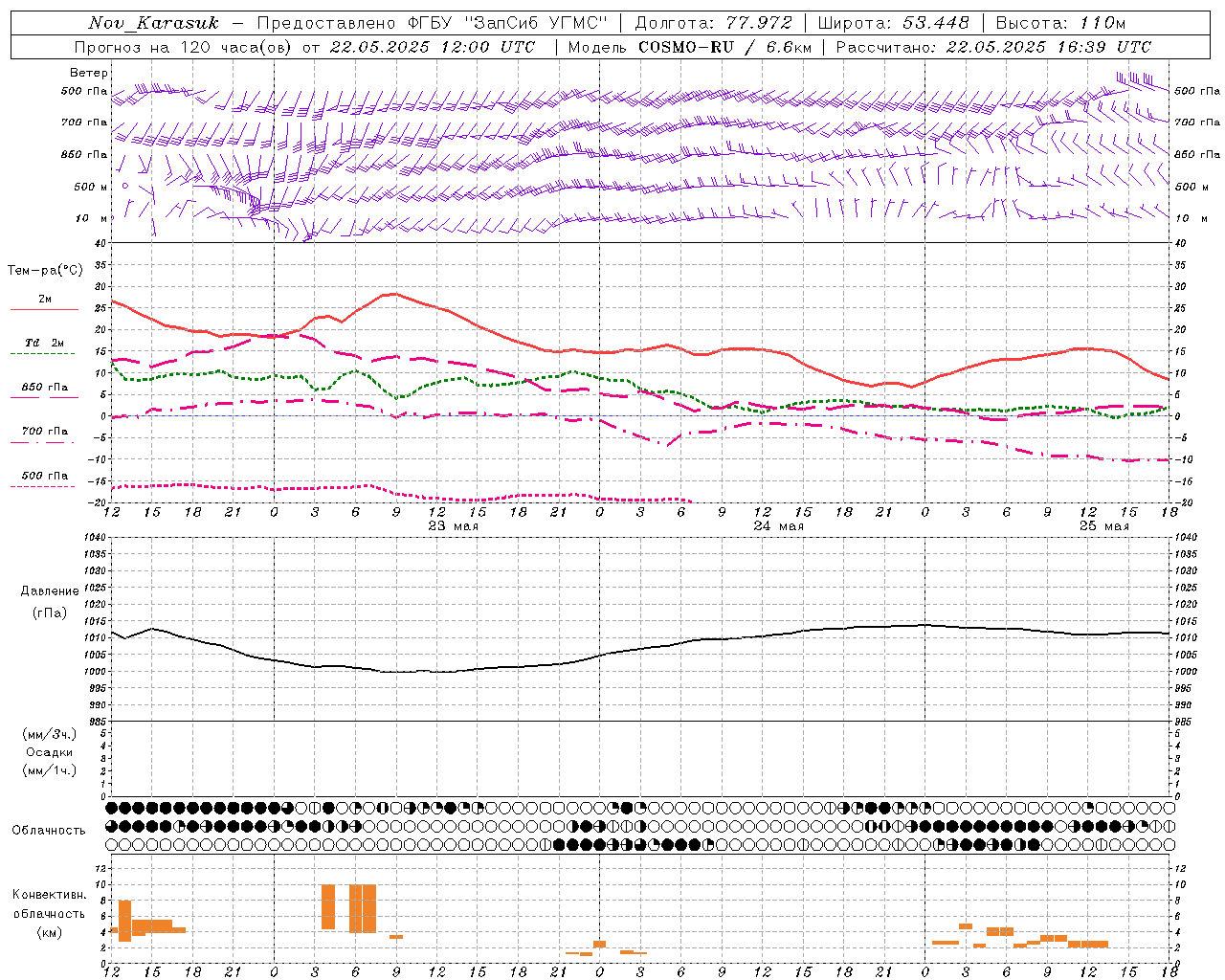Click the (км) unit label for convective cloud
This screenshot has width=1225, height=980.
(x=52, y=932)
